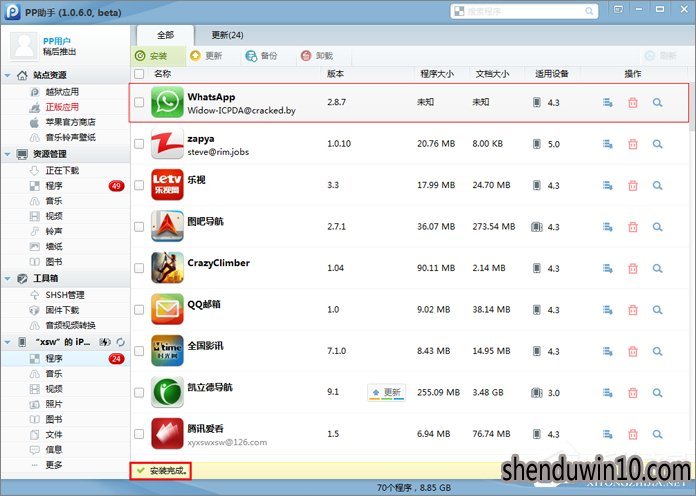Click the search programs field
Screen dimensions: 696x496
click(x=524, y=11)
